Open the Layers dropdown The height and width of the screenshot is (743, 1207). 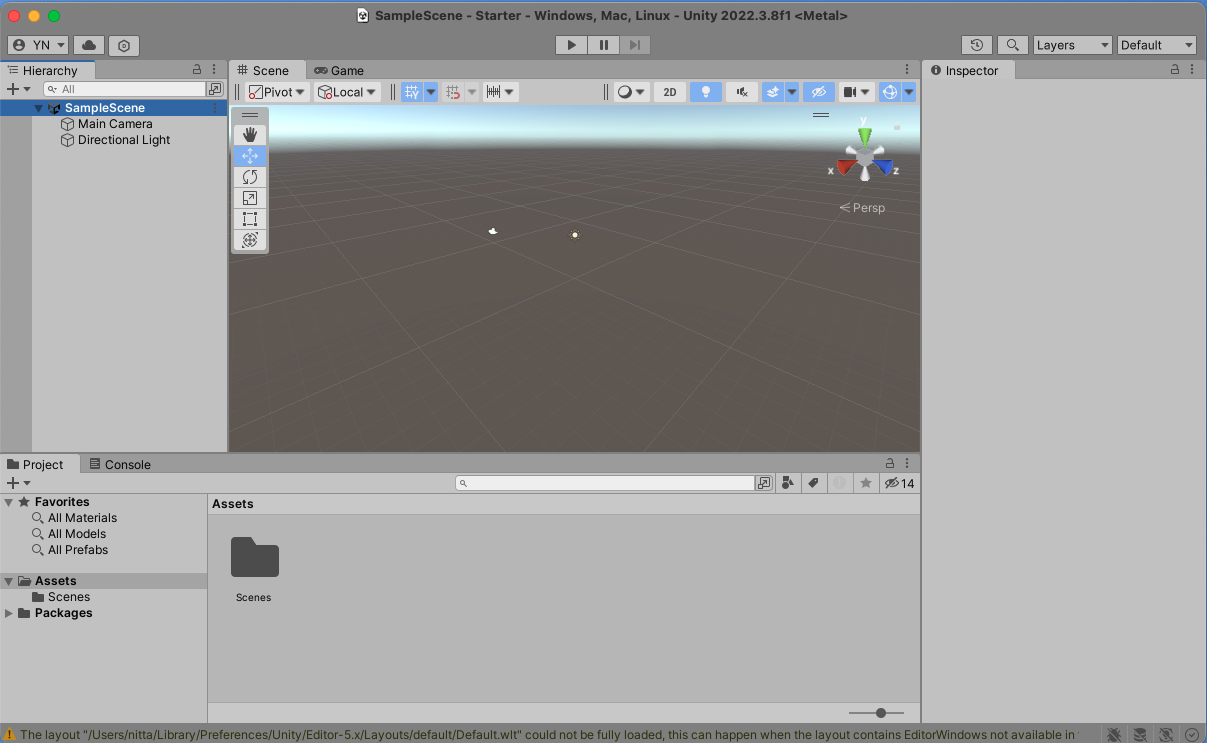point(1072,45)
